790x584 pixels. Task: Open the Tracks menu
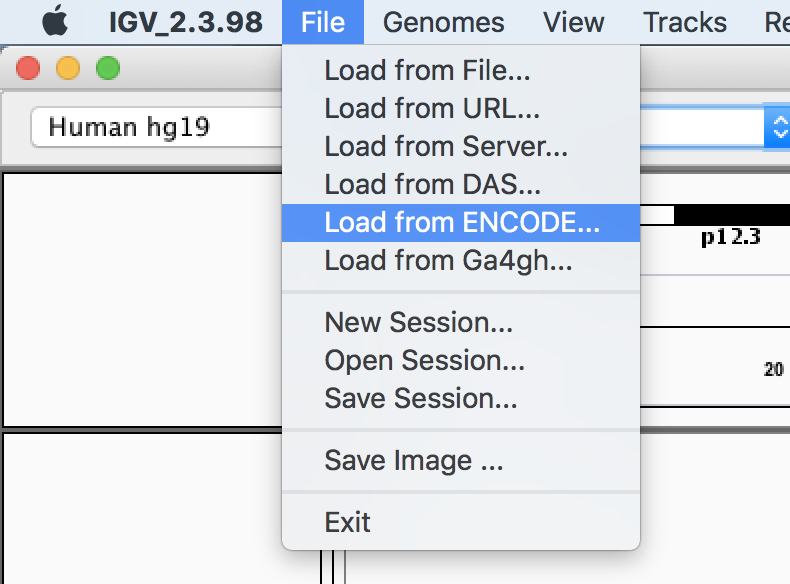tap(685, 22)
